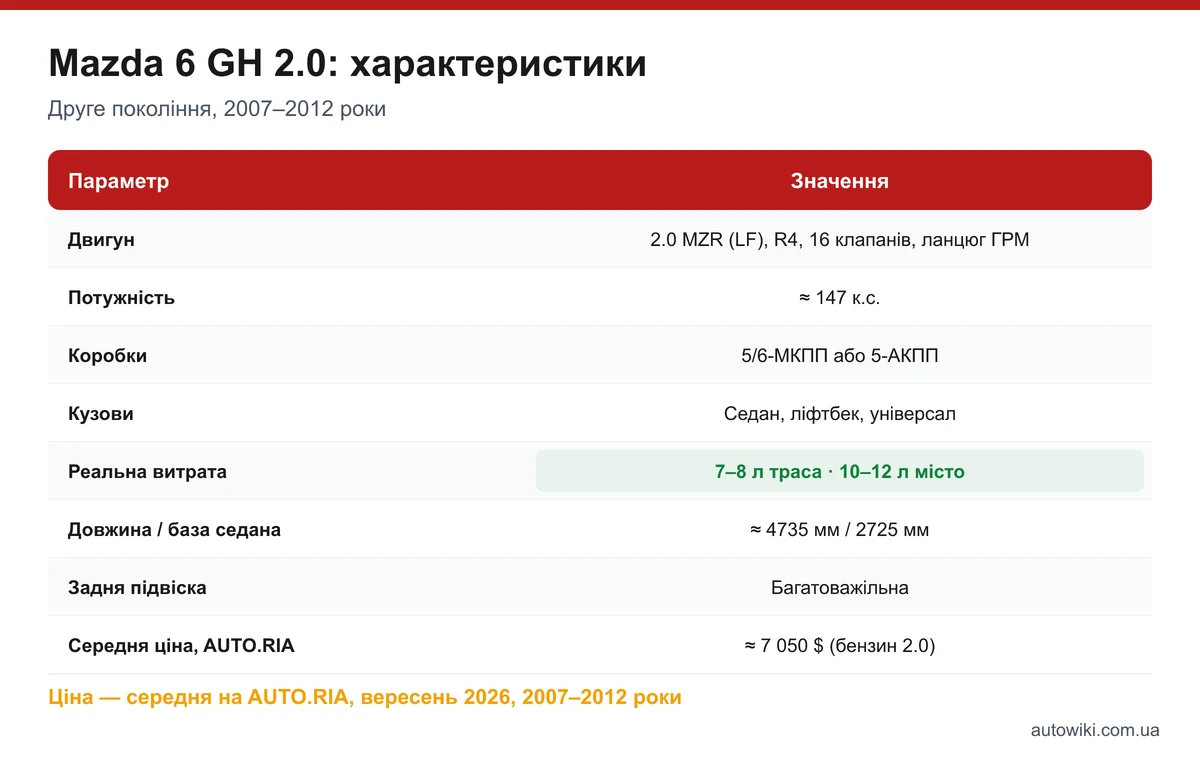
Task: Click the power value '≈ 147 к.с.'
Action: 840,298
